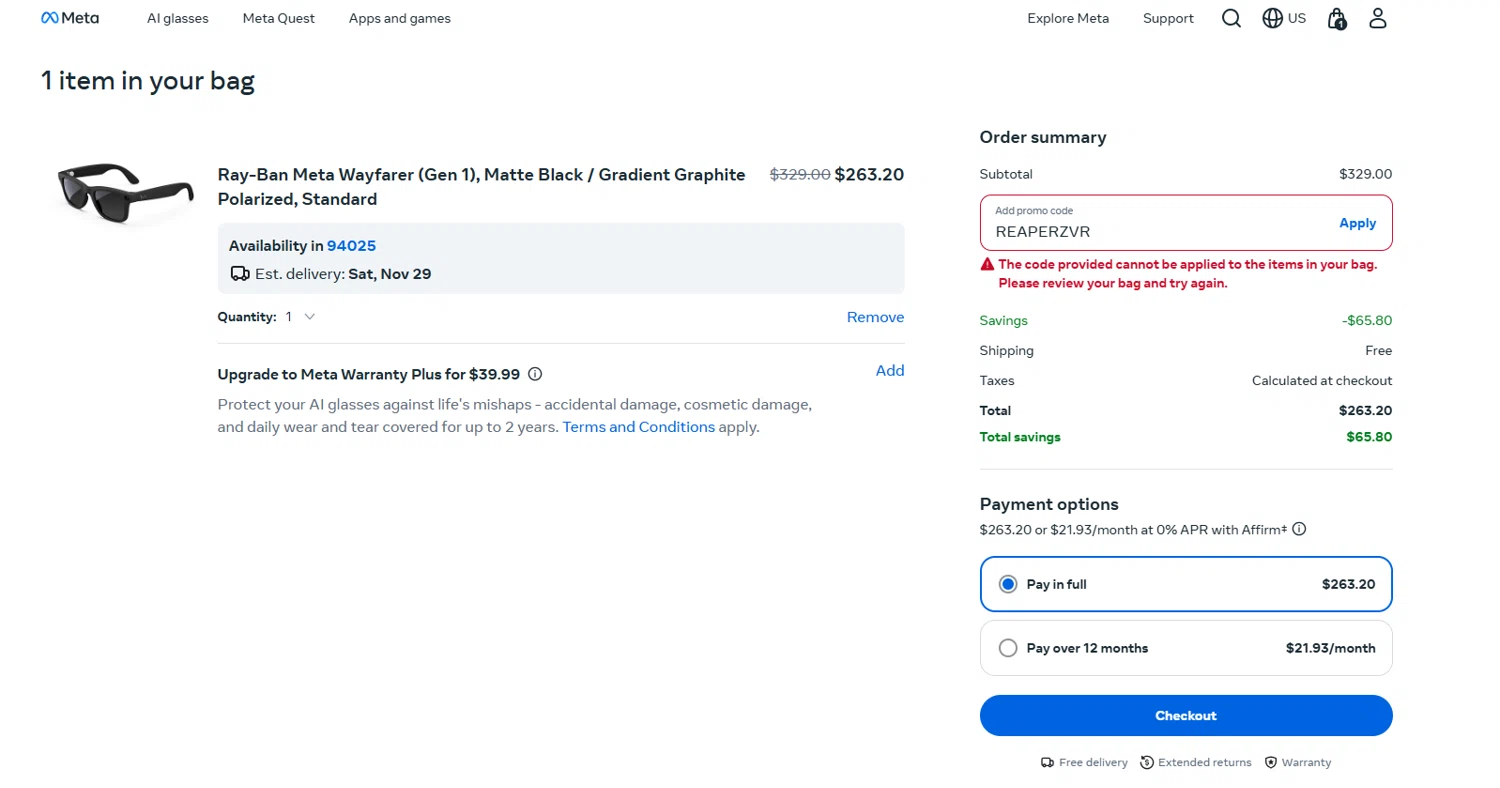
Task: Click the Subtotal $329.00 value
Action: (x=1365, y=174)
